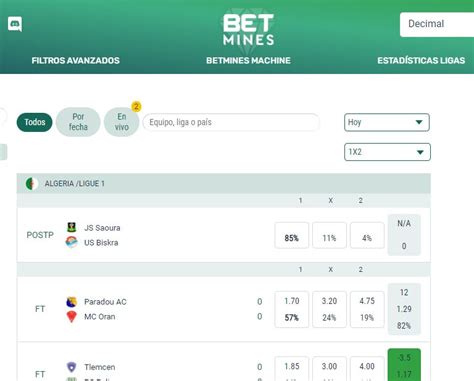The height and width of the screenshot is (381, 474).
Task: Open the Decimal odds format dropdown
Action: [437, 24]
